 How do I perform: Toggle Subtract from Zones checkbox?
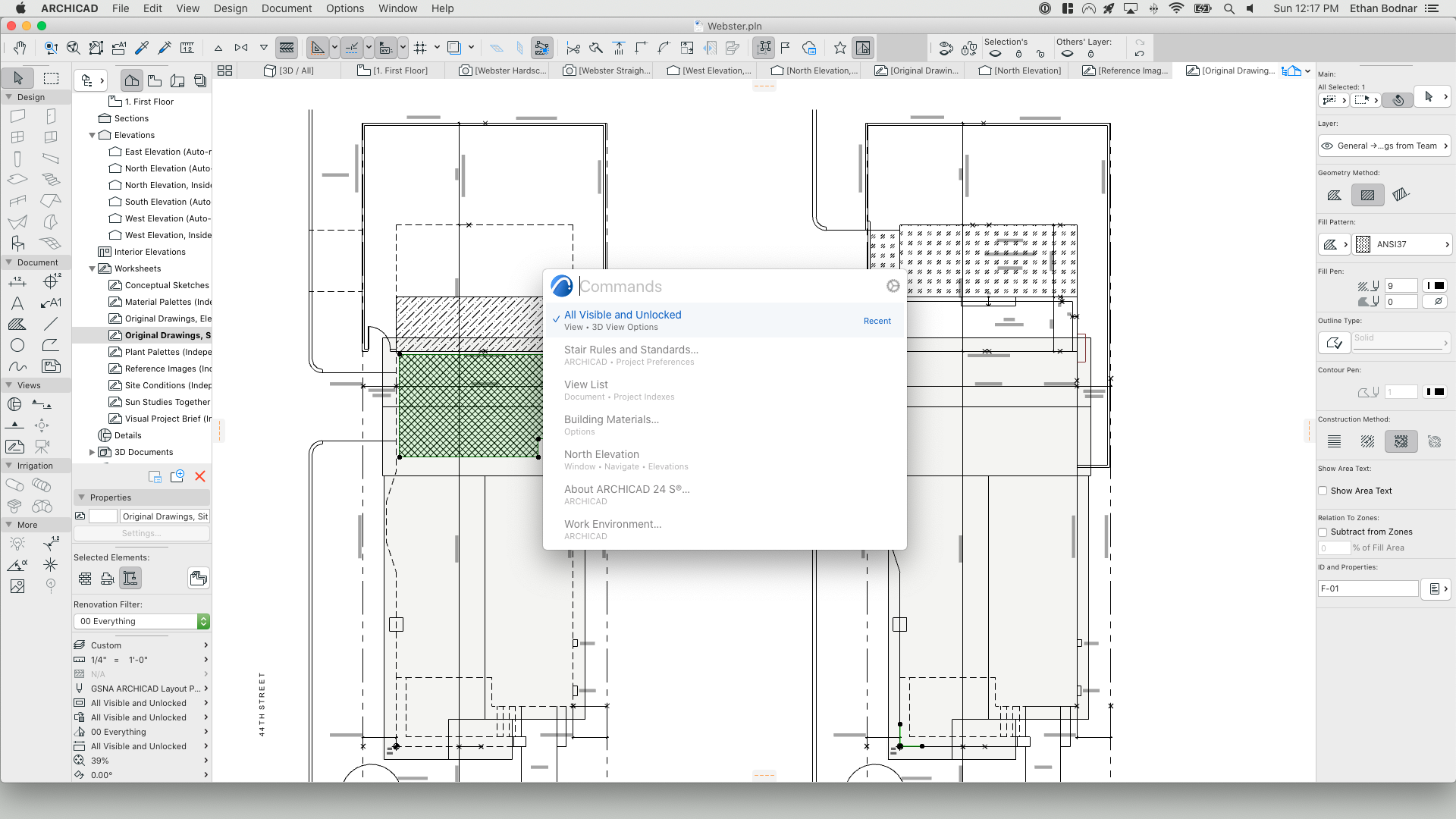click(1323, 532)
